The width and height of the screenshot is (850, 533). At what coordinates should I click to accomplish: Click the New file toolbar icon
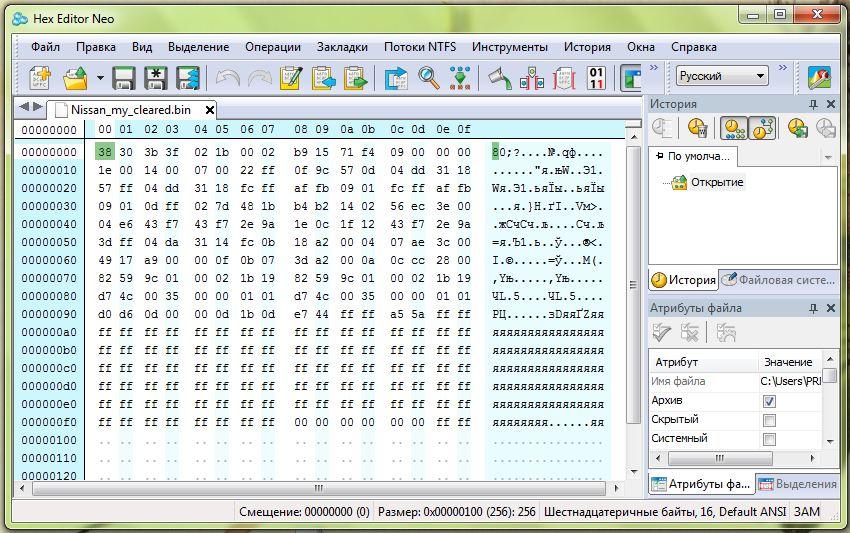[40, 78]
